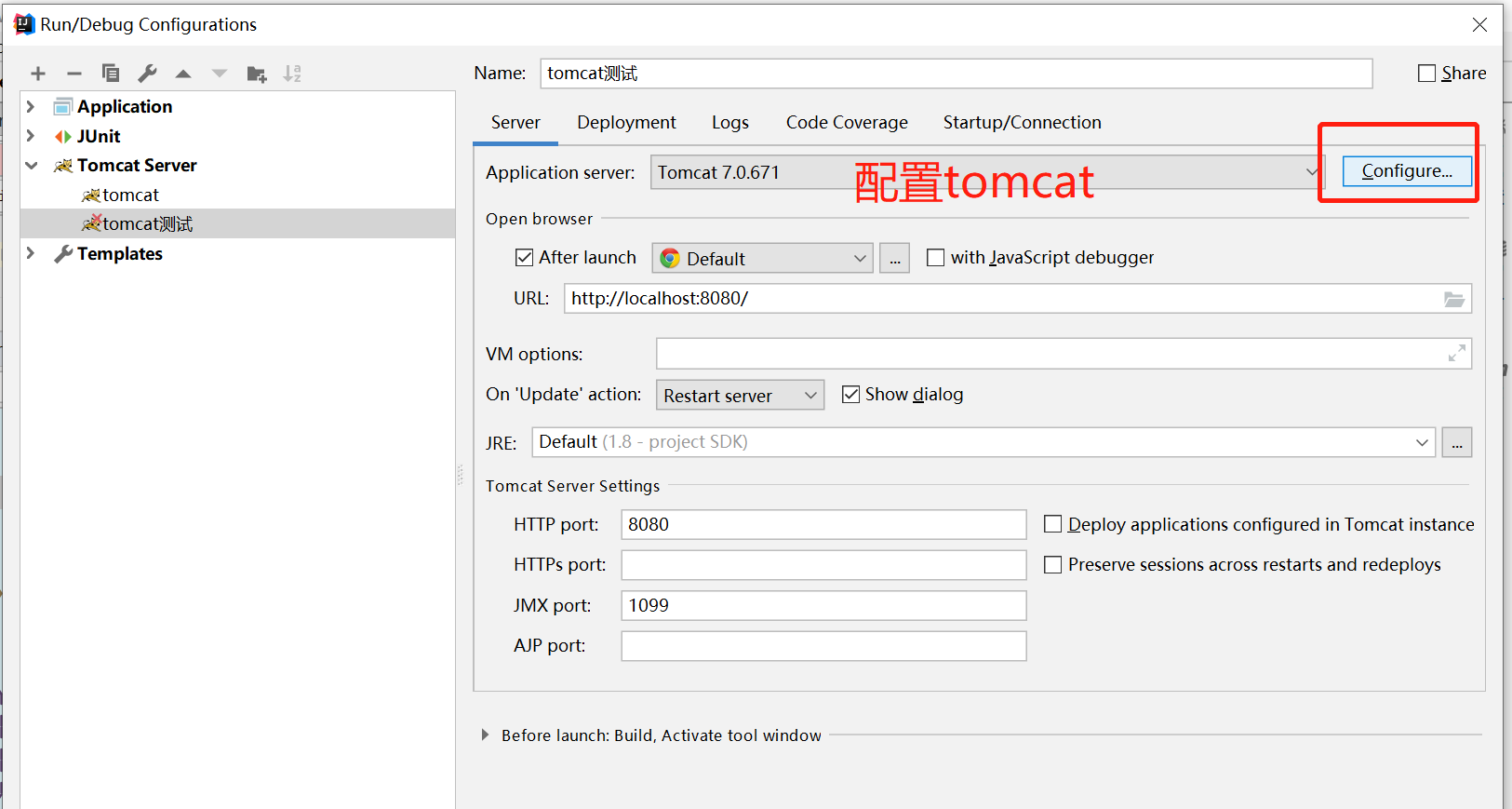Select the Tomcat Server tree item
The width and height of the screenshot is (1512, 809).
[x=137, y=165]
